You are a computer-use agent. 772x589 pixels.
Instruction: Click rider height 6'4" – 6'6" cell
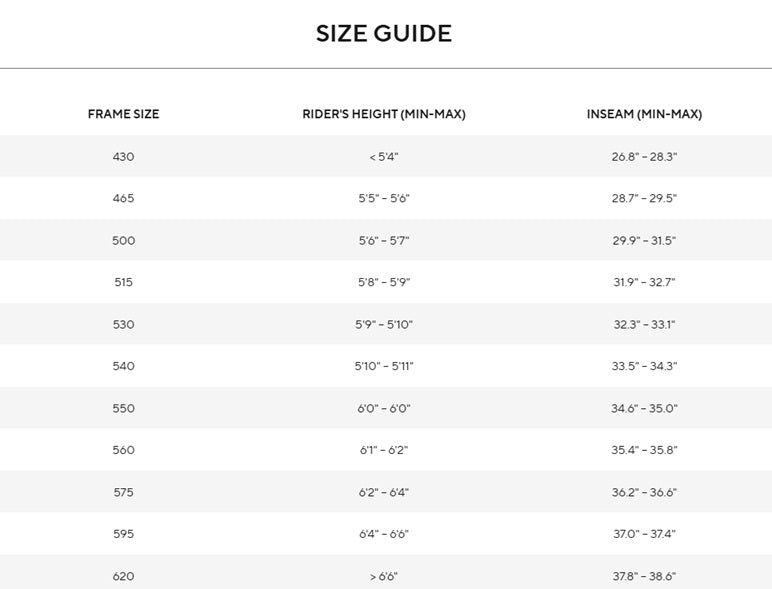(384, 534)
